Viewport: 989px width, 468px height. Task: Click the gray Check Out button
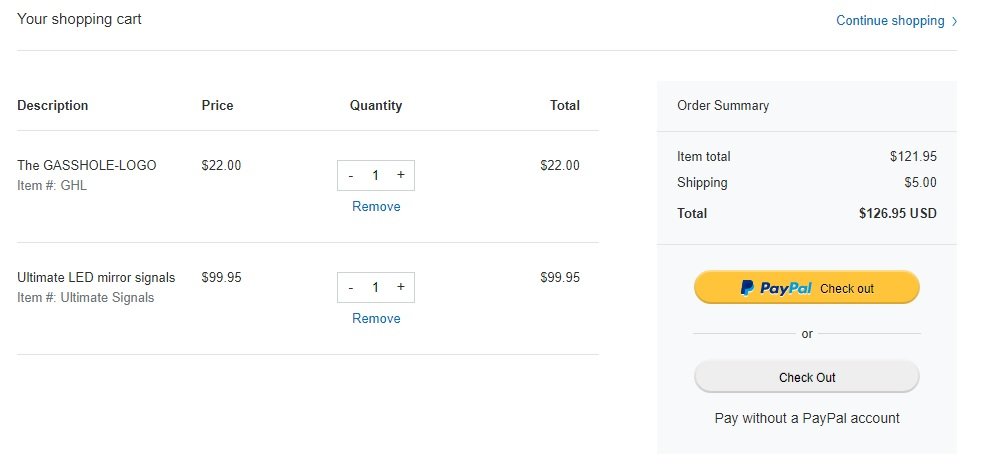pyautogui.click(x=807, y=377)
